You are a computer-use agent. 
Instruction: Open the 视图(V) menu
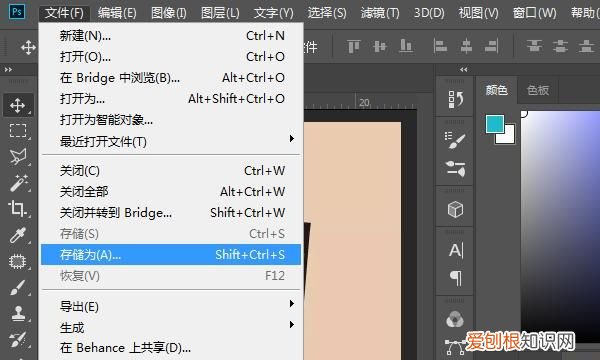tap(478, 13)
